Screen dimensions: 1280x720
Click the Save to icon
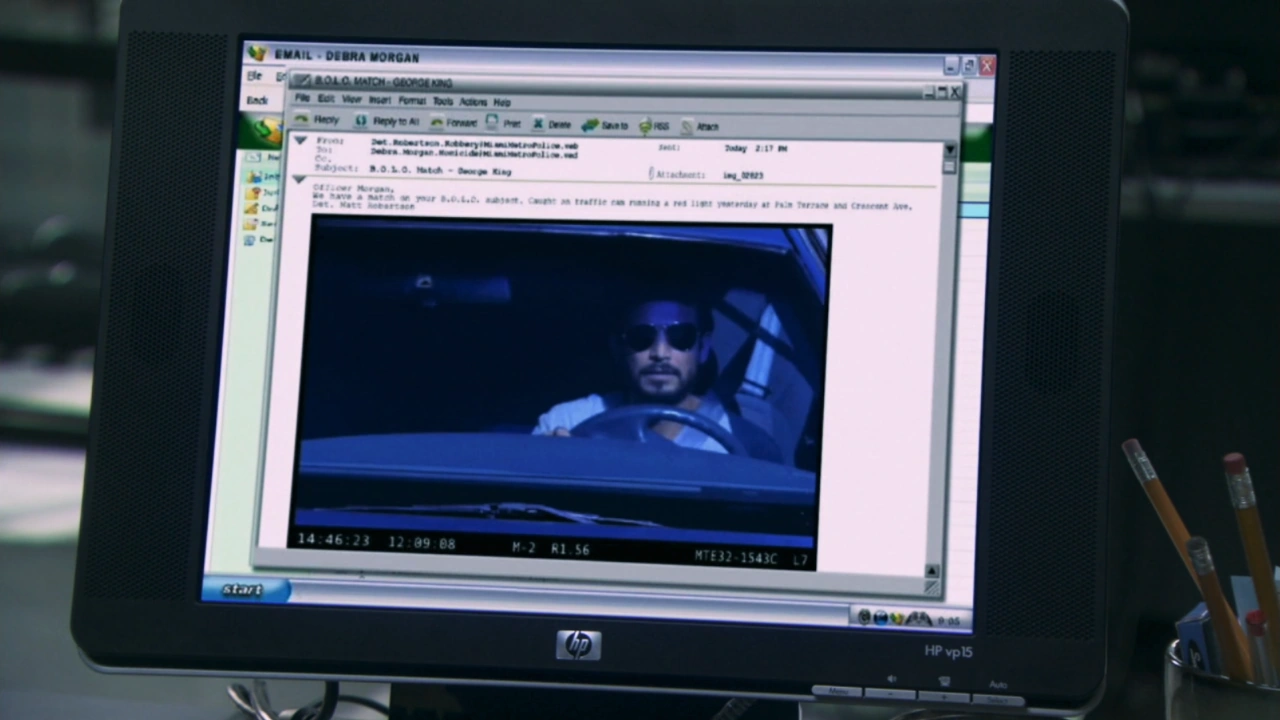pos(590,125)
